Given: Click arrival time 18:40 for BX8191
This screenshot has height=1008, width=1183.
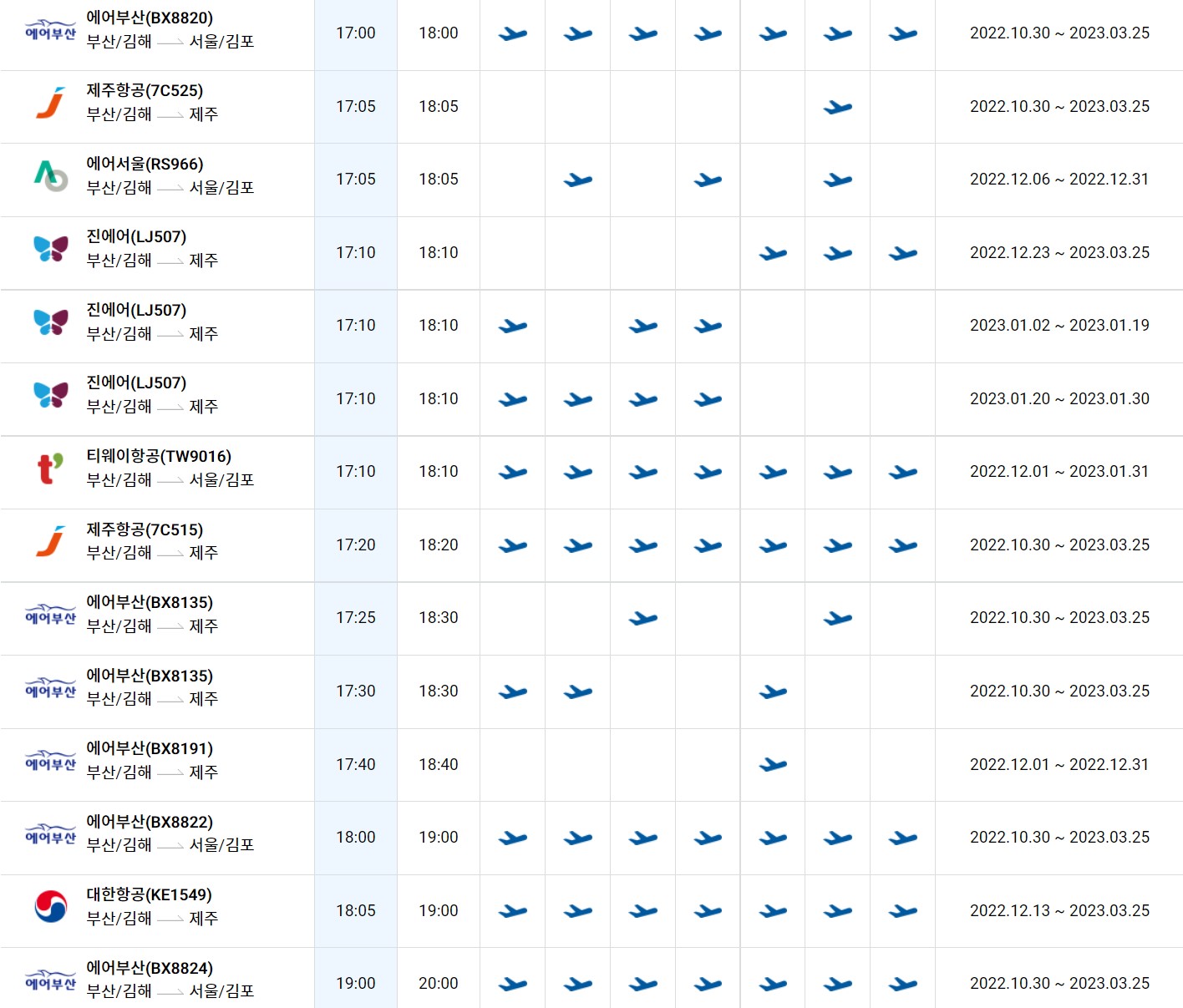Looking at the screenshot, I should pos(439,764).
